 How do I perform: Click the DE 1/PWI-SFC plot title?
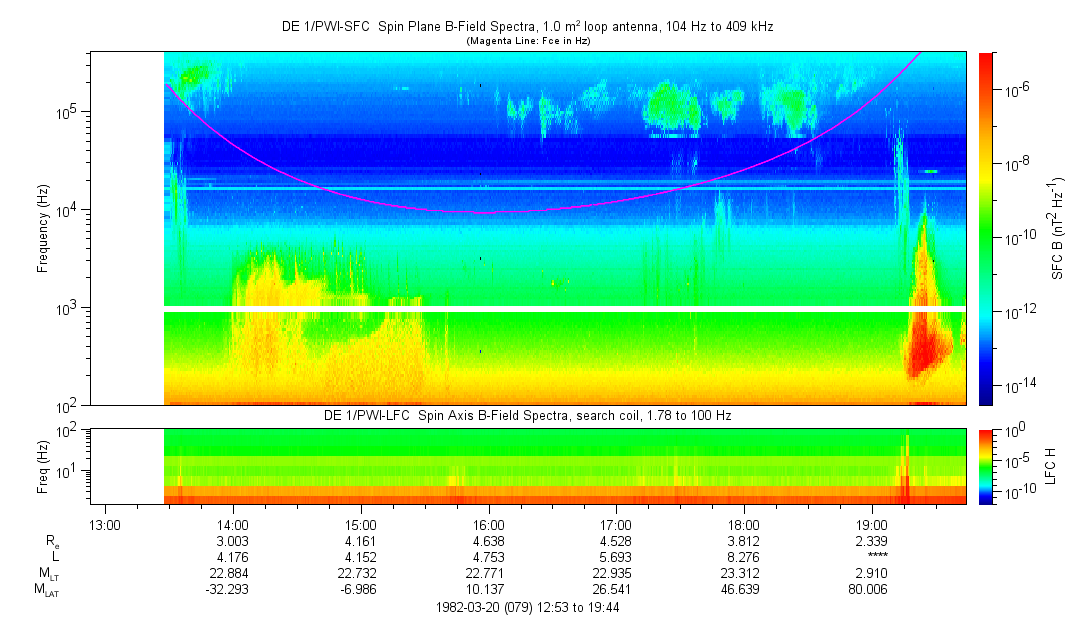527,27
